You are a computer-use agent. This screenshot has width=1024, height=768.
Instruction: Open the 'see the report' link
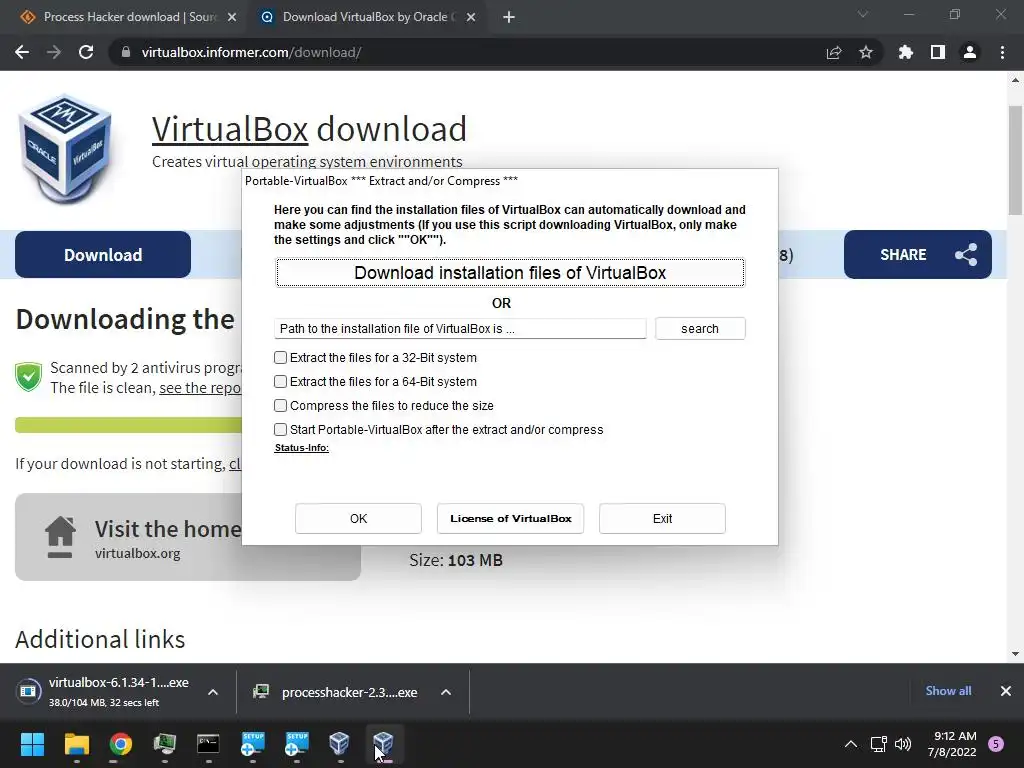pos(200,388)
